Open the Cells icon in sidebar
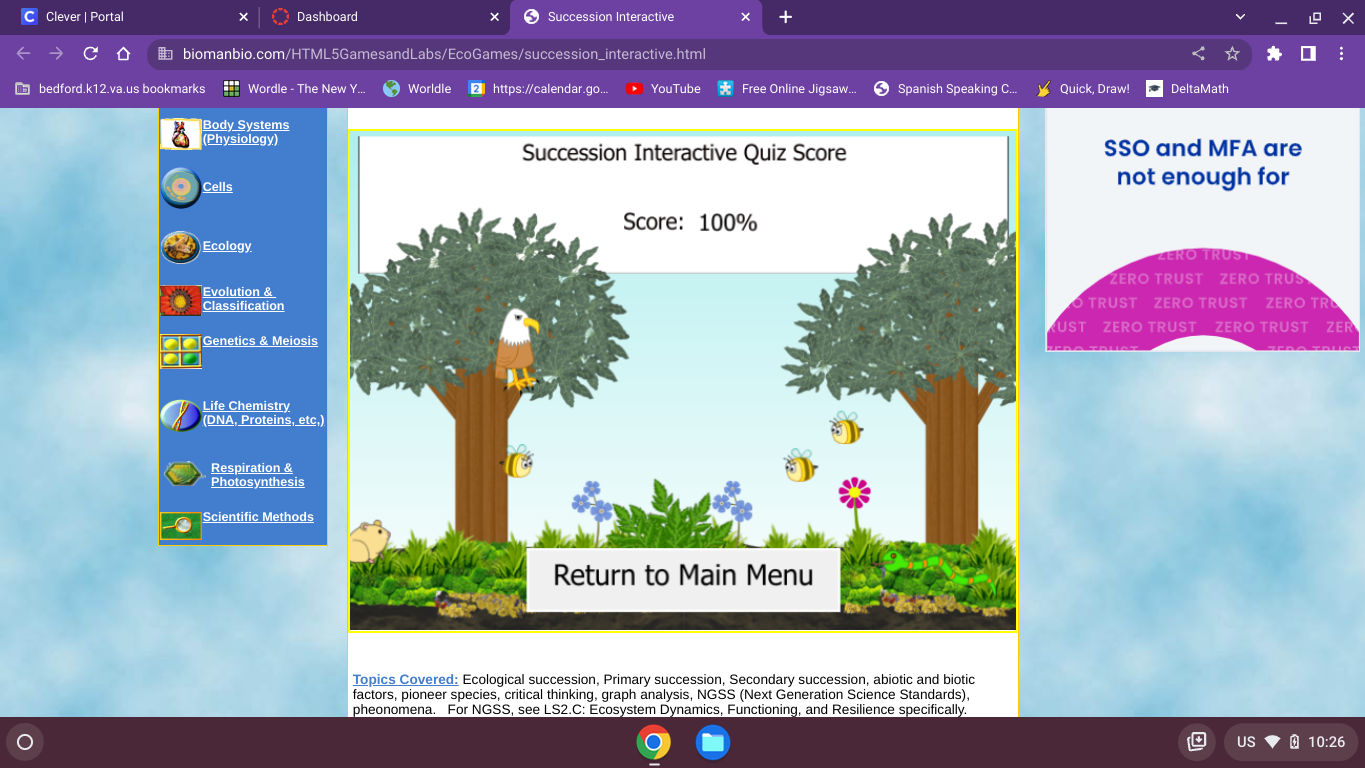 180,188
